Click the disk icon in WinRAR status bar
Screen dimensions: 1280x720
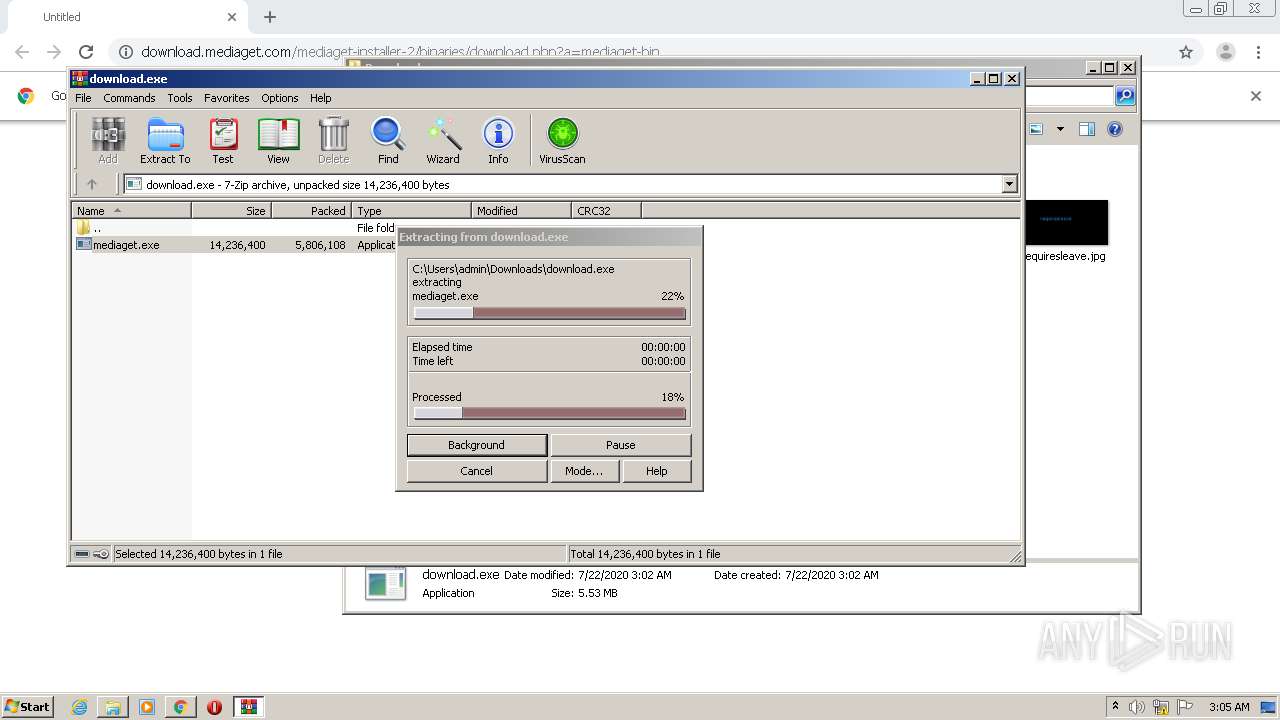pyautogui.click(x=82, y=554)
